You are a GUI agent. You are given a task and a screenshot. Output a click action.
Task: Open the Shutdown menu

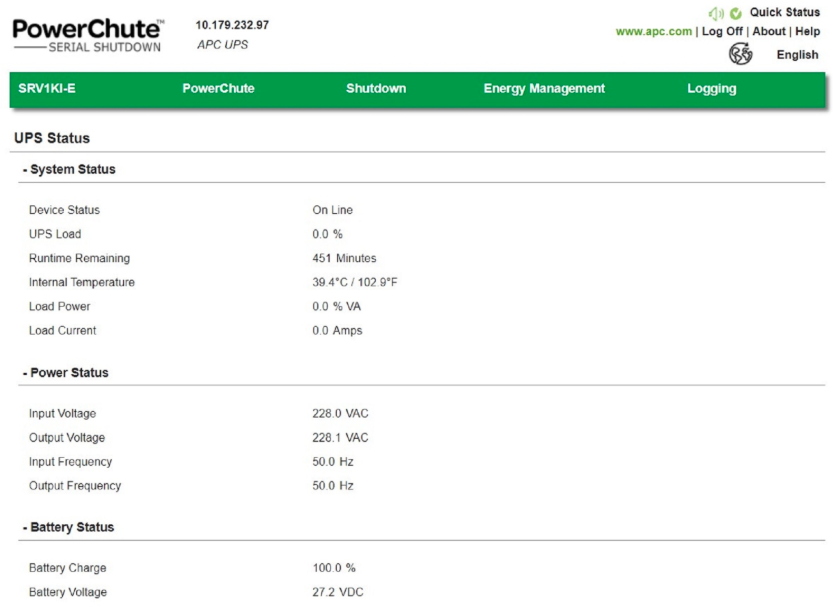[x=376, y=89]
